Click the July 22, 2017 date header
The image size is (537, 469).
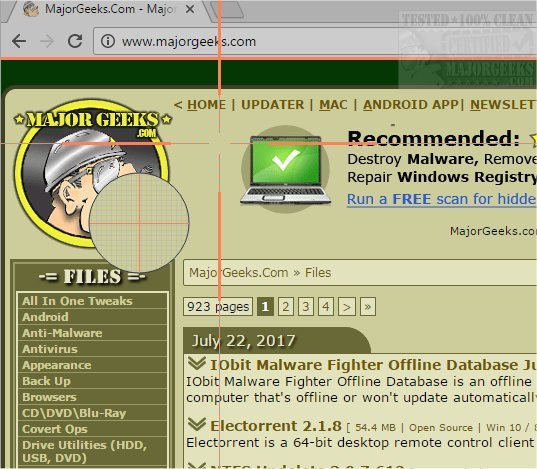[x=243, y=341]
